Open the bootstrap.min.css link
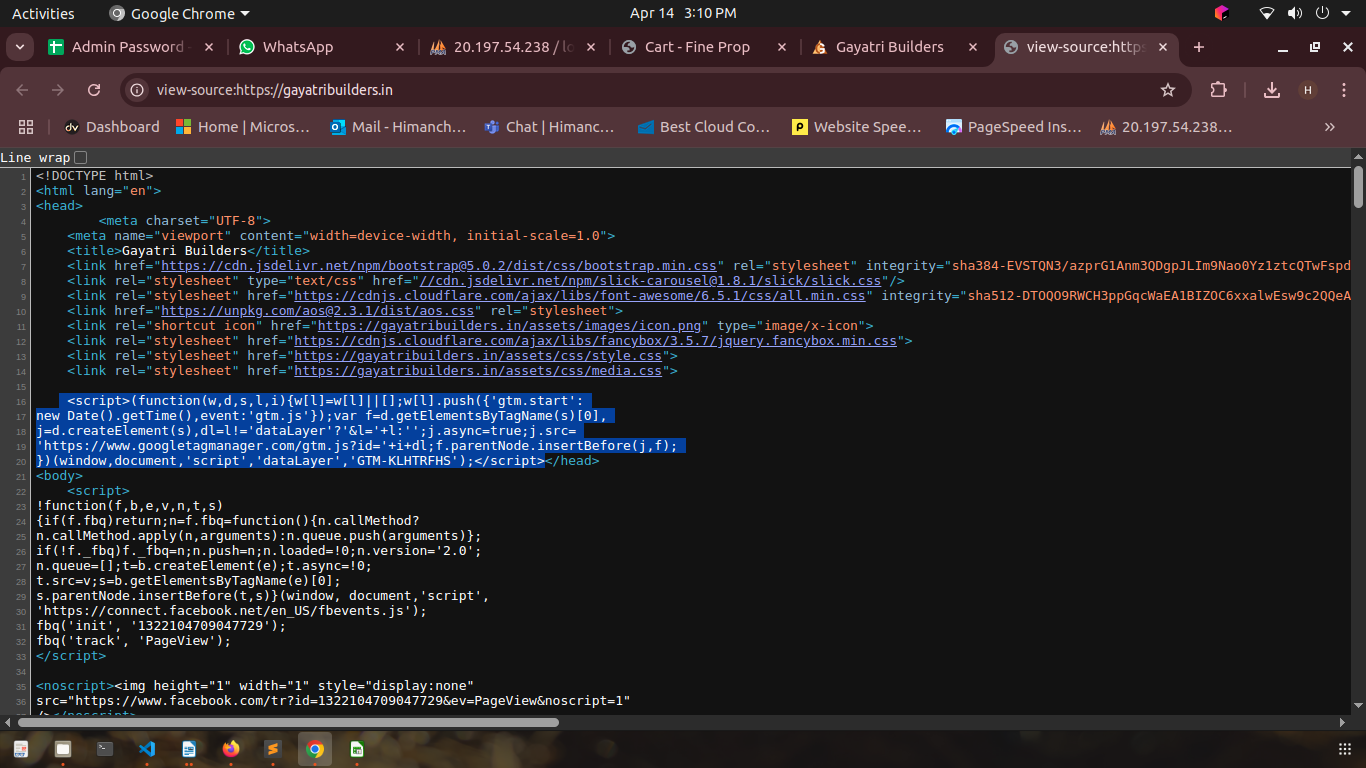This screenshot has width=1366, height=768. point(439,266)
